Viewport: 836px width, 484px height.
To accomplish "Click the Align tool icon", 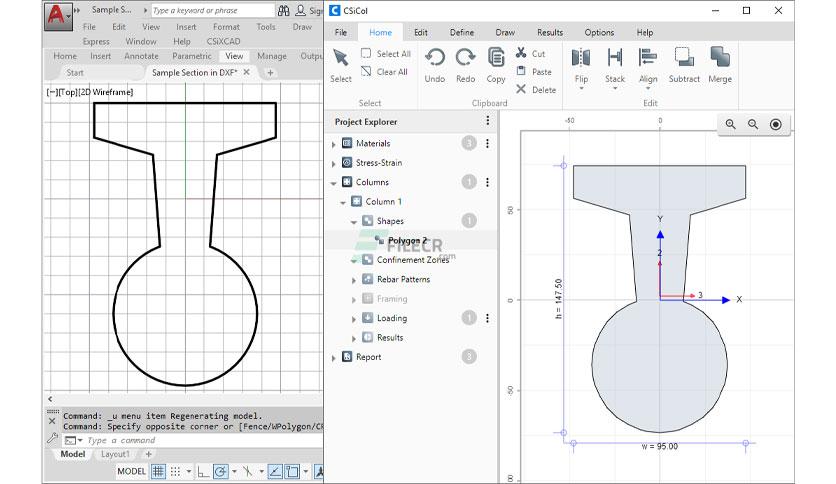I will point(648,58).
